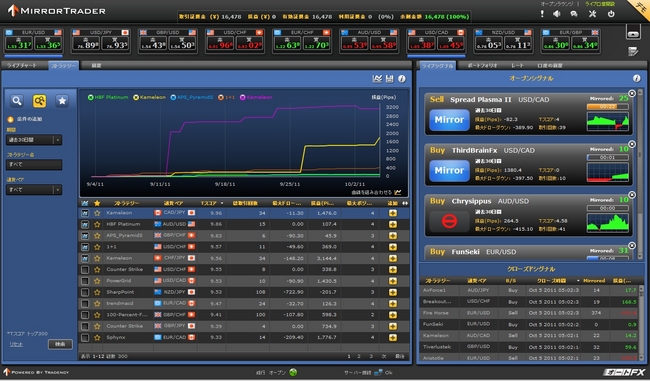
Task: Tick the PowerGrid USD/CAD row checkbox
Action: [85, 281]
